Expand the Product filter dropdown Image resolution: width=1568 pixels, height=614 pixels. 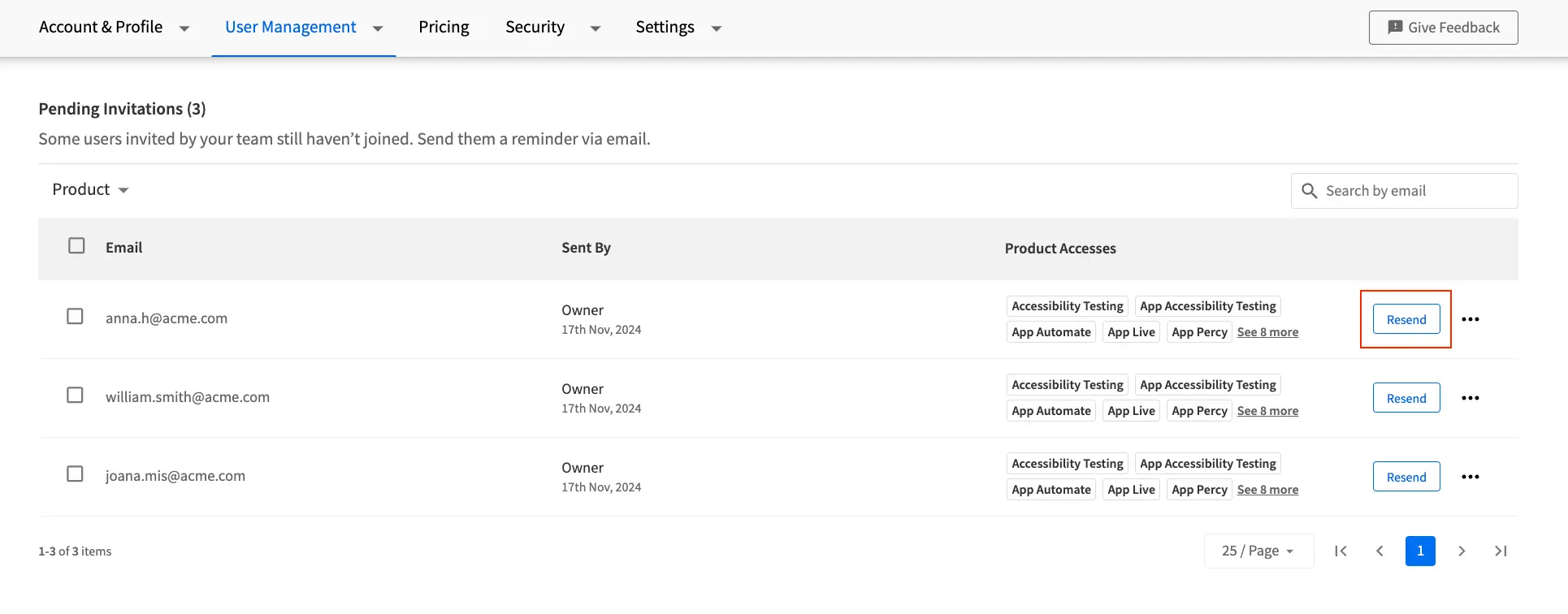click(x=90, y=190)
